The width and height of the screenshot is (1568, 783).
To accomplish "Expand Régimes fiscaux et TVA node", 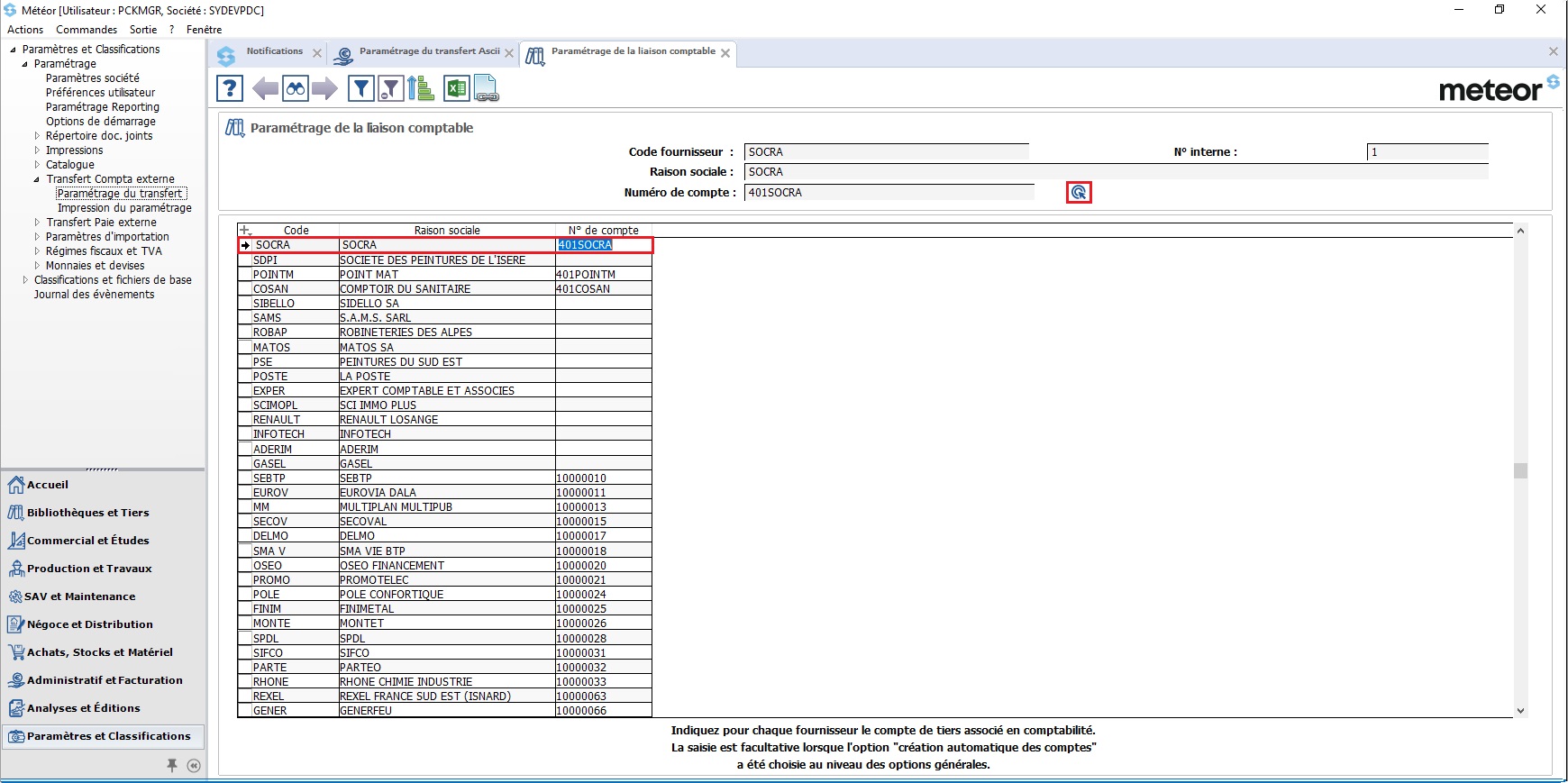I will pyautogui.click(x=37, y=251).
